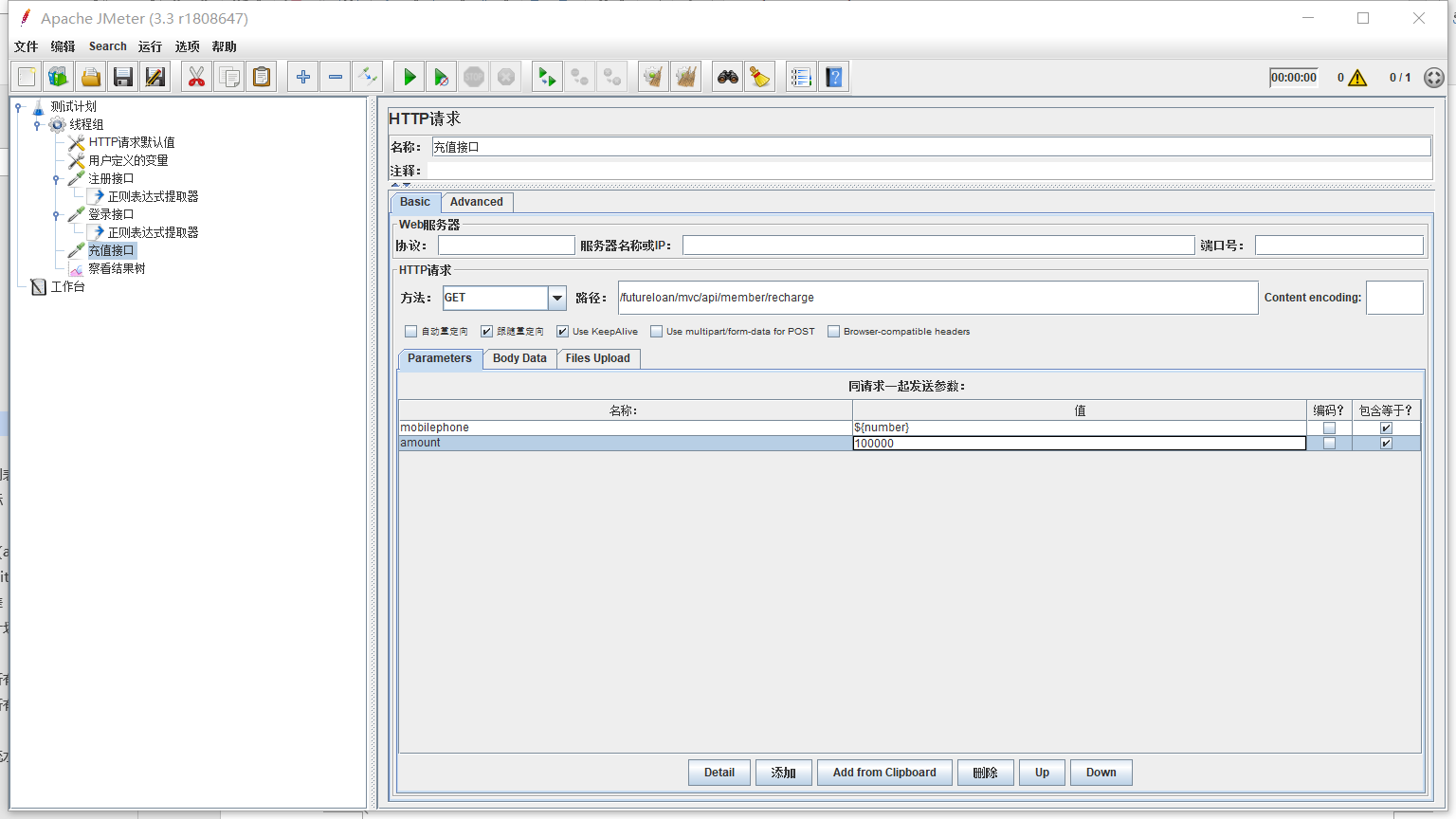This screenshot has width=1456, height=819.
Task: Expand all nodes with the plus icon
Action: click(x=303, y=77)
